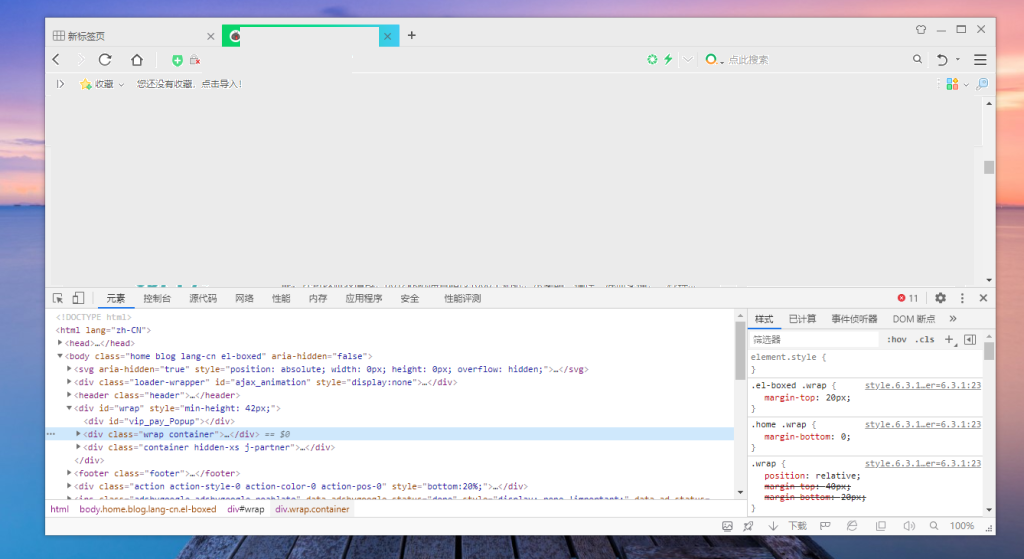The image size is (1024, 559).
Task: Switch to the 控制台 console tab
Action: tap(157, 298)
